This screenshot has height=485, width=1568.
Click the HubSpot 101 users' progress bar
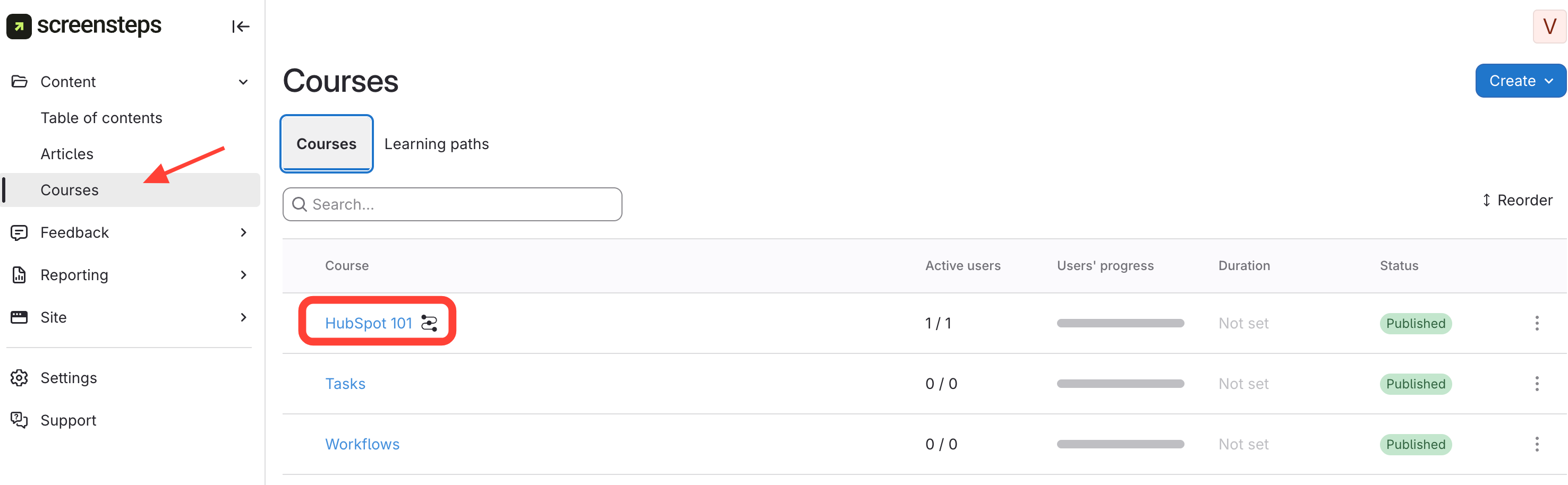pos(1120,323)
